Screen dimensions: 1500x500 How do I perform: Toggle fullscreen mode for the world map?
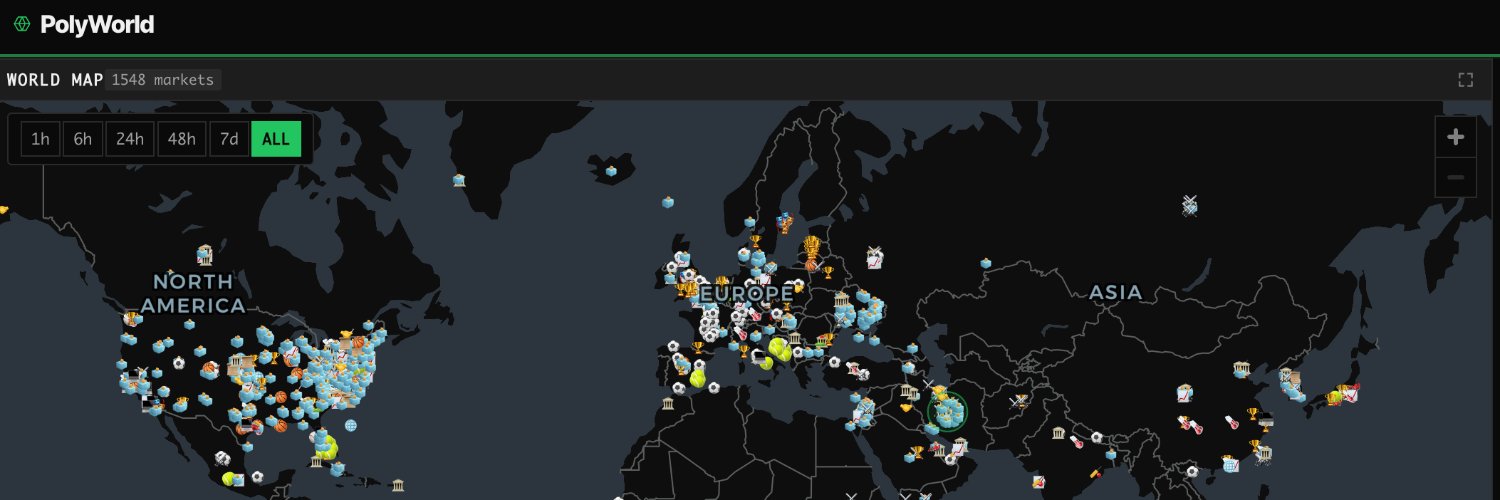tap(1466, 80)
